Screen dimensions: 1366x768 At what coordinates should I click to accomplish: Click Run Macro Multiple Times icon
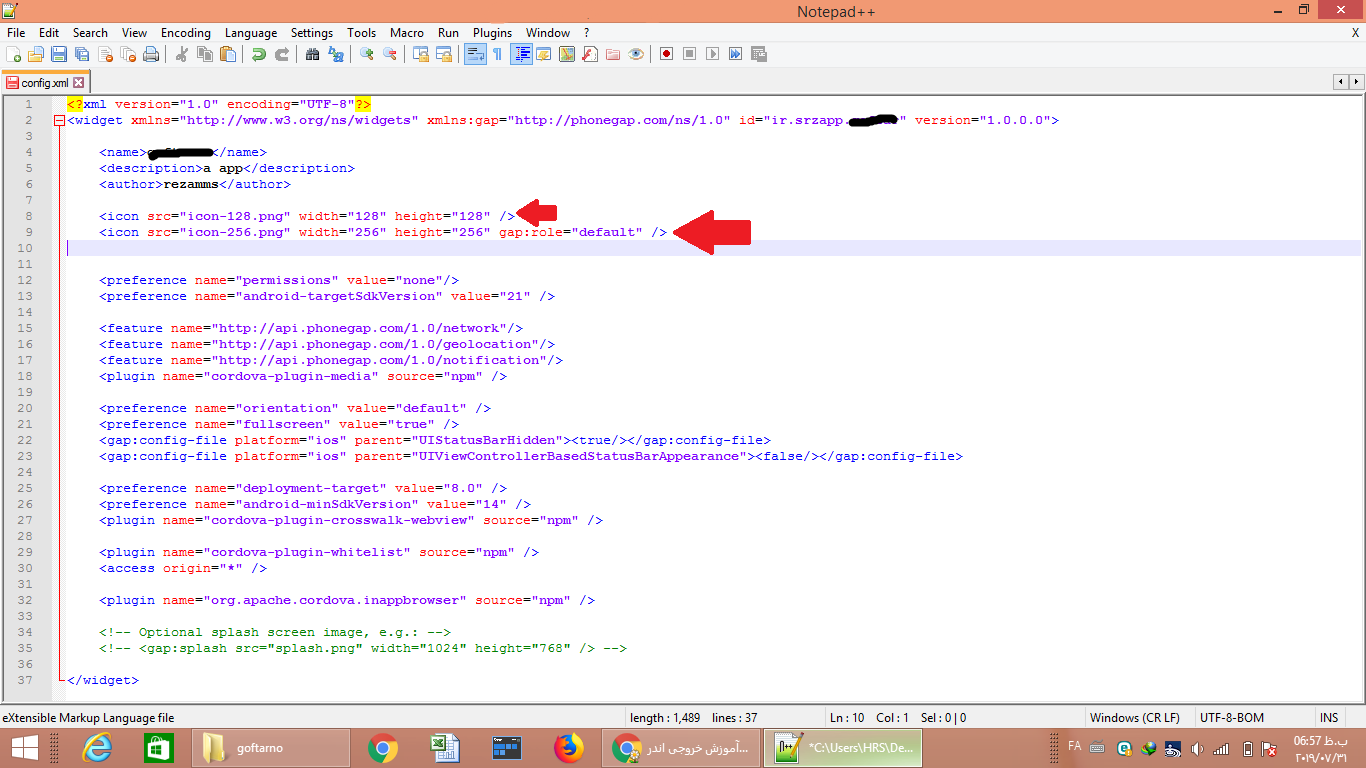point(736,54)
